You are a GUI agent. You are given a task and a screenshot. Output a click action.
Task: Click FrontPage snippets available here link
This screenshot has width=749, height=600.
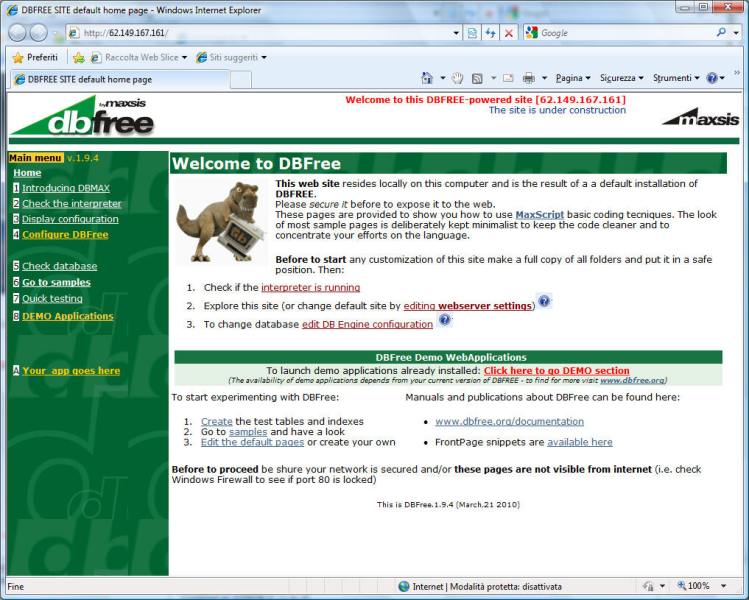580,442
